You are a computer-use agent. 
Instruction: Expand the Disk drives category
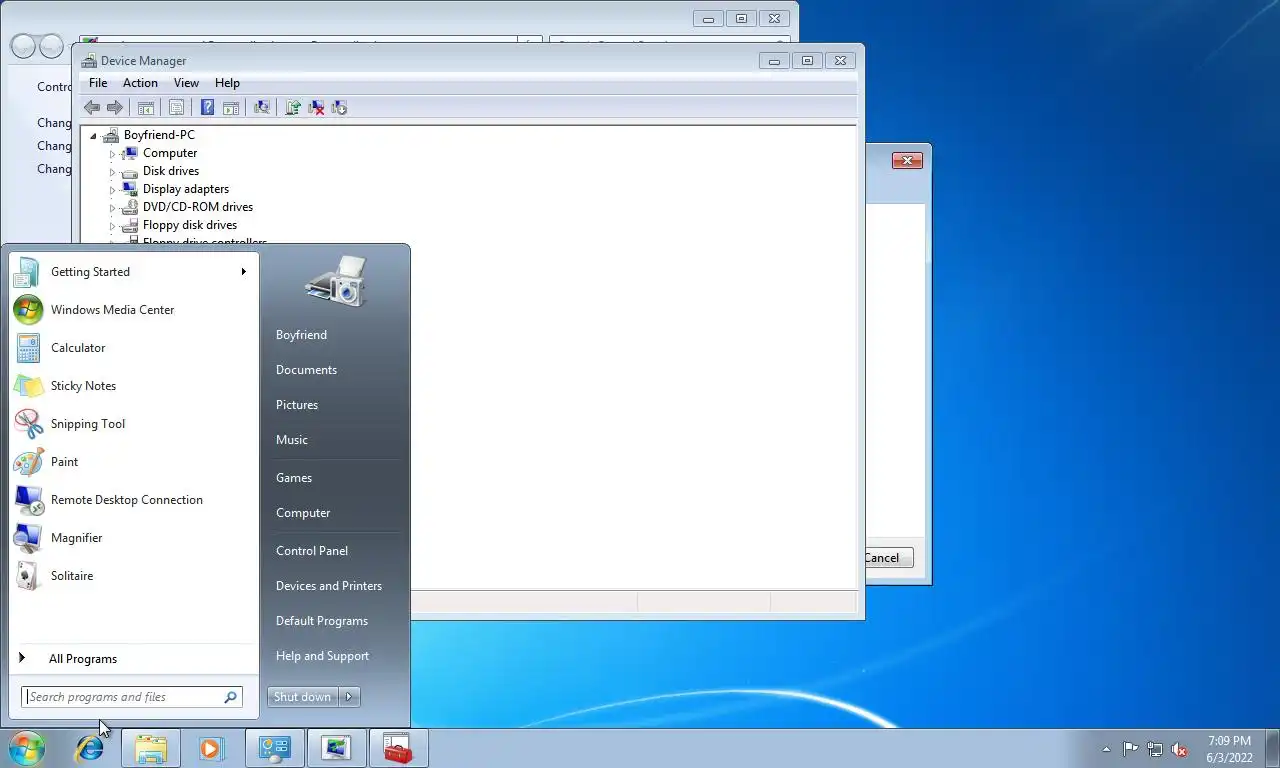(112, 172)
